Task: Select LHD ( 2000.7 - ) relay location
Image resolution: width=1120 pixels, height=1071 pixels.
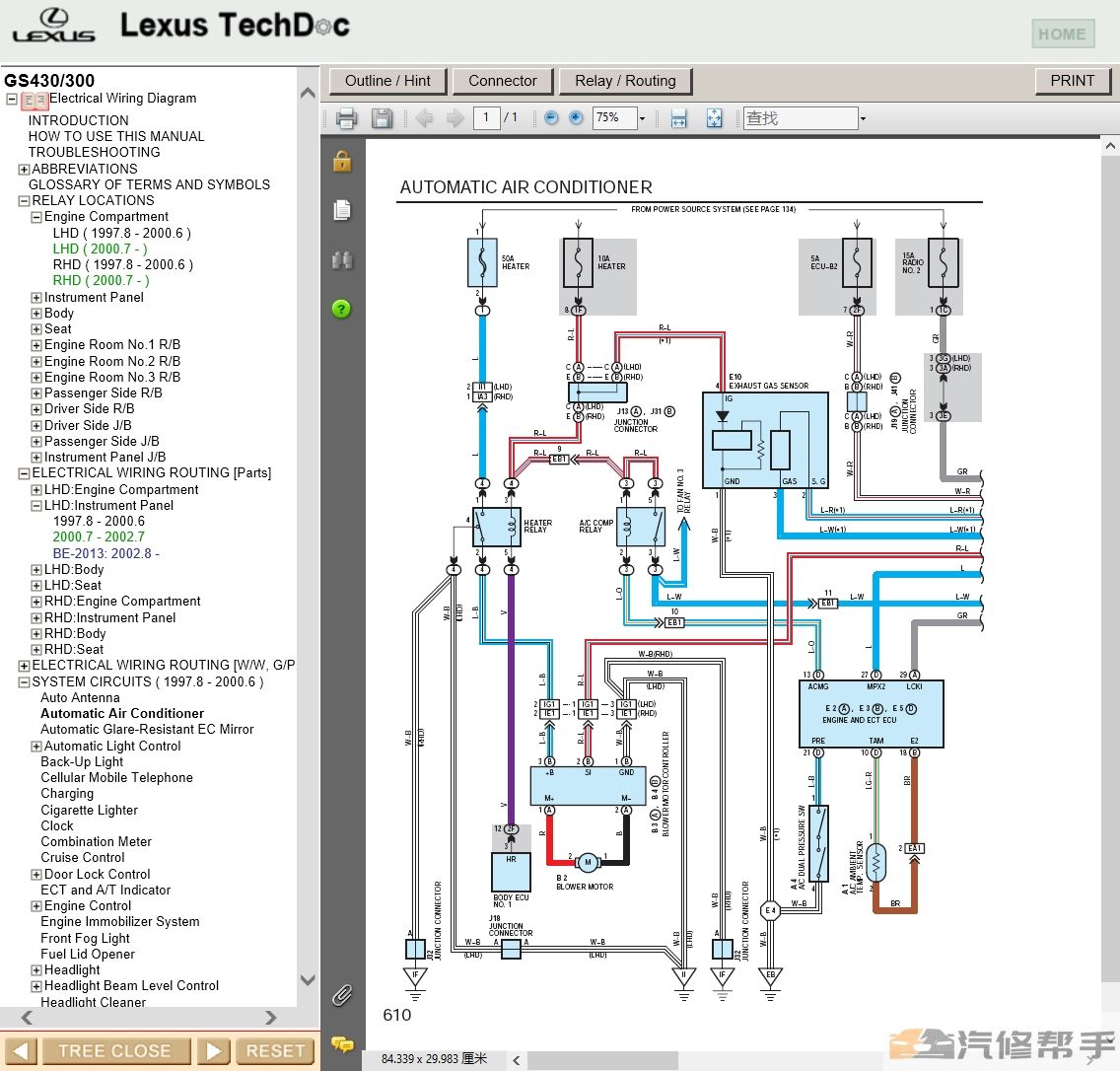Action: point(100,249)
